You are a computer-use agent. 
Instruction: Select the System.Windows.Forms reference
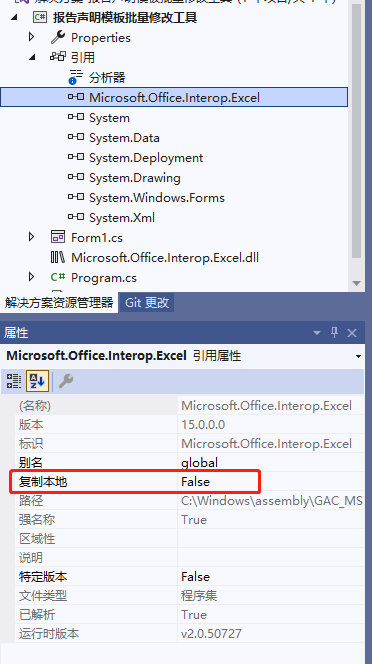tap(156, 198)
